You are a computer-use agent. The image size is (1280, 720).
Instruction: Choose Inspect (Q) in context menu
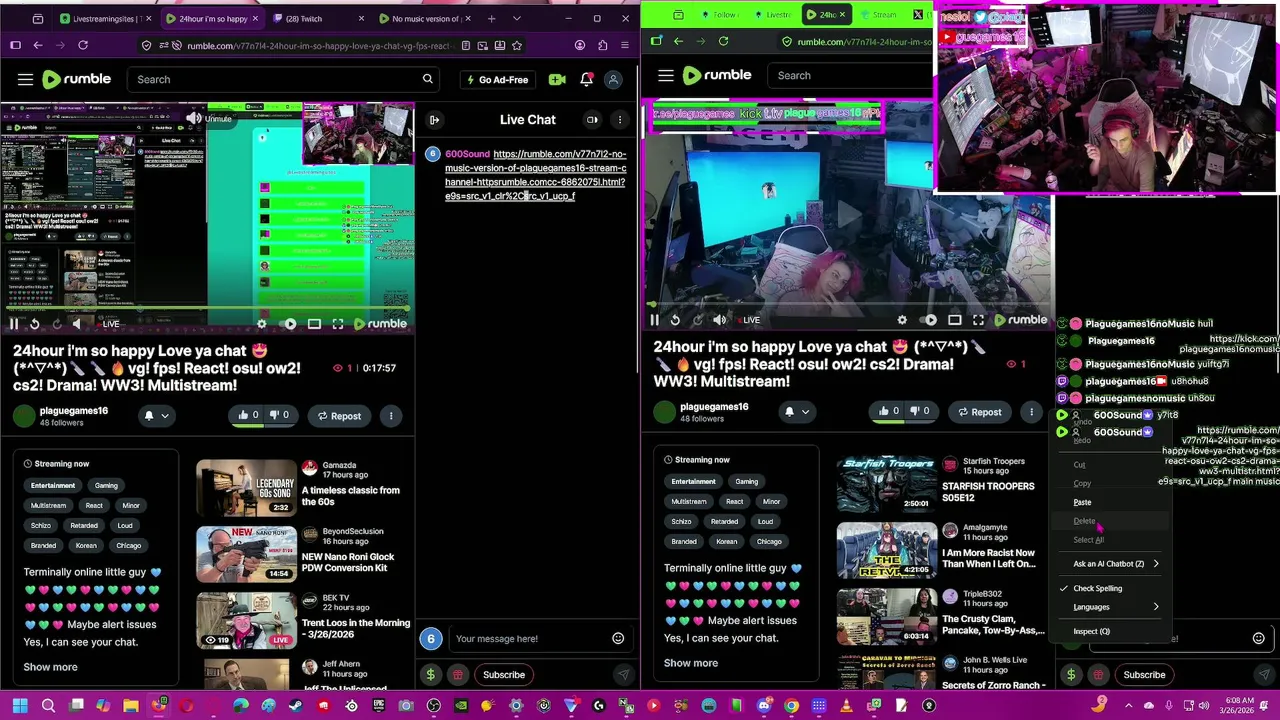click(1091, 631)
